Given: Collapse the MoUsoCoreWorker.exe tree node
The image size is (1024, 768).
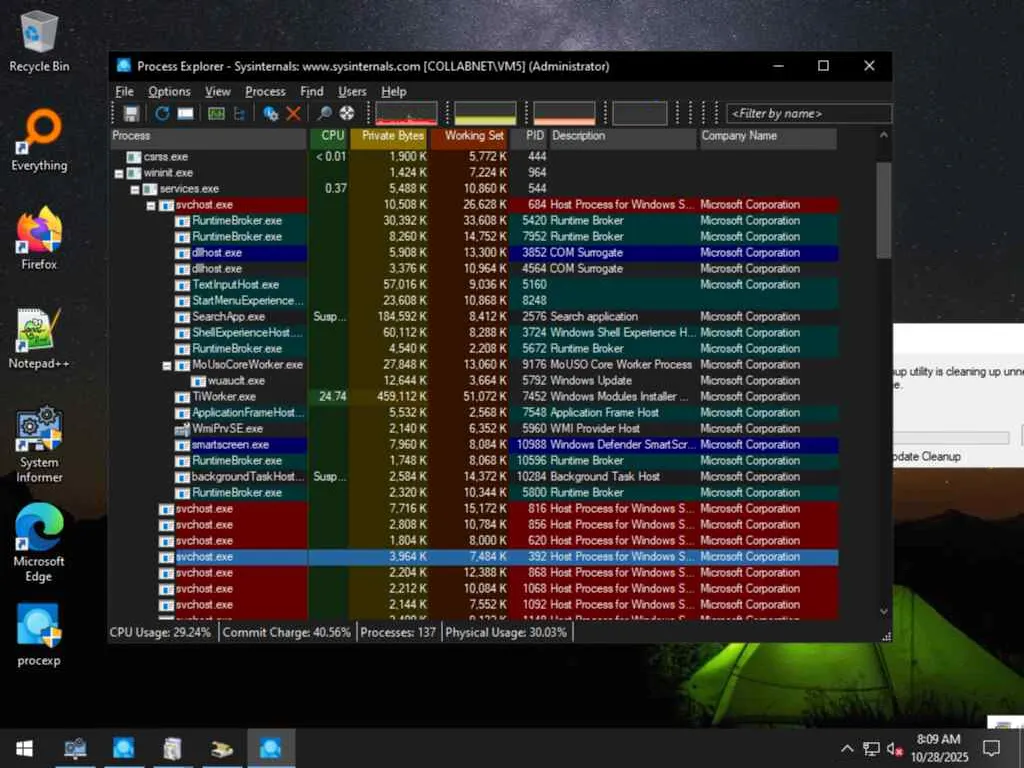Looking at the screenshot, I should [x=167, y=366].
